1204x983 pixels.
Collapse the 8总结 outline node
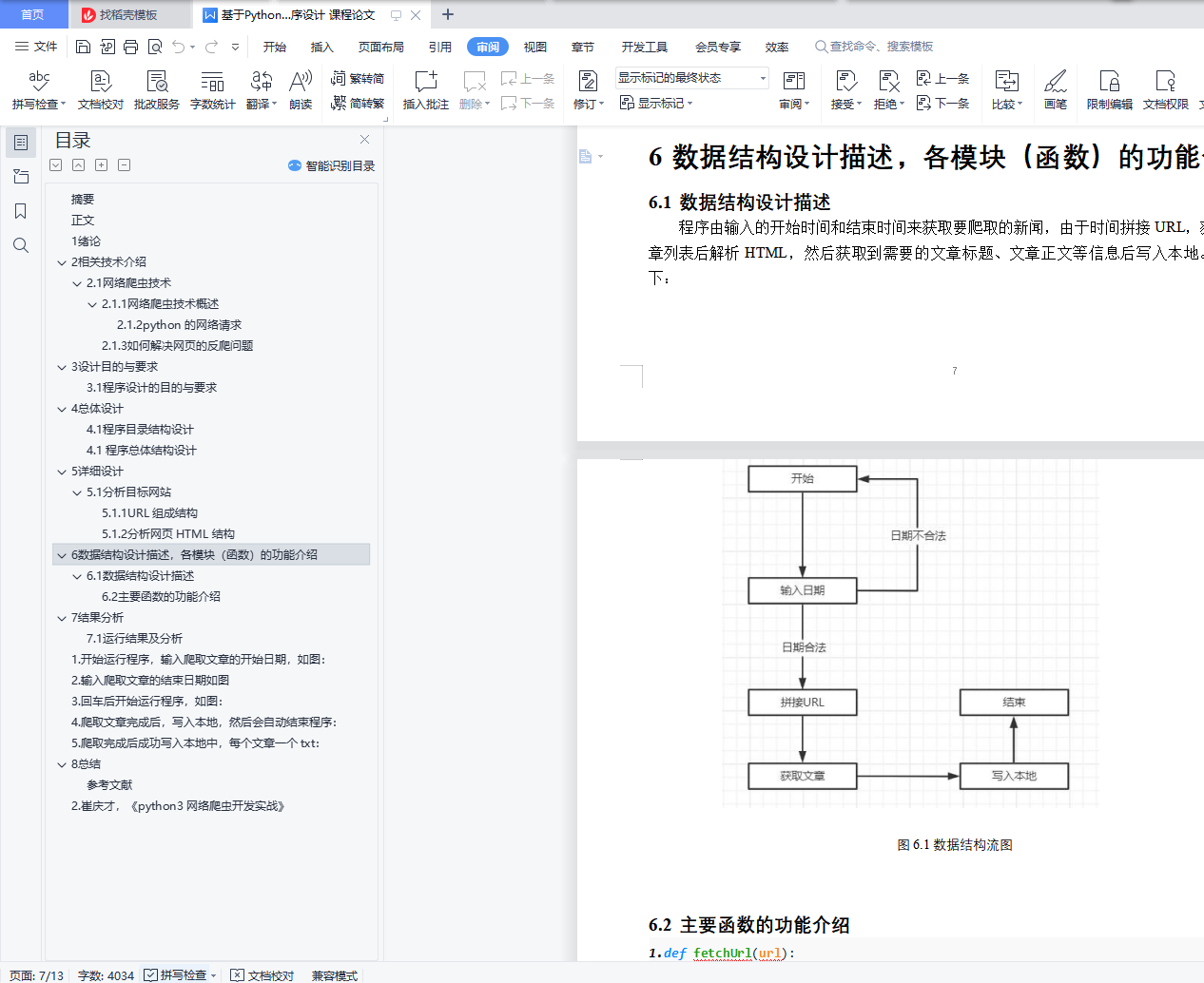(62, 764)
